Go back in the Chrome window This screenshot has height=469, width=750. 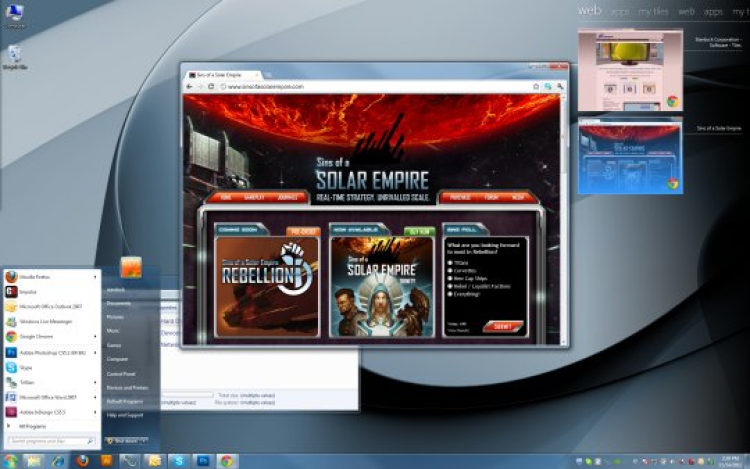pos(189,87)
